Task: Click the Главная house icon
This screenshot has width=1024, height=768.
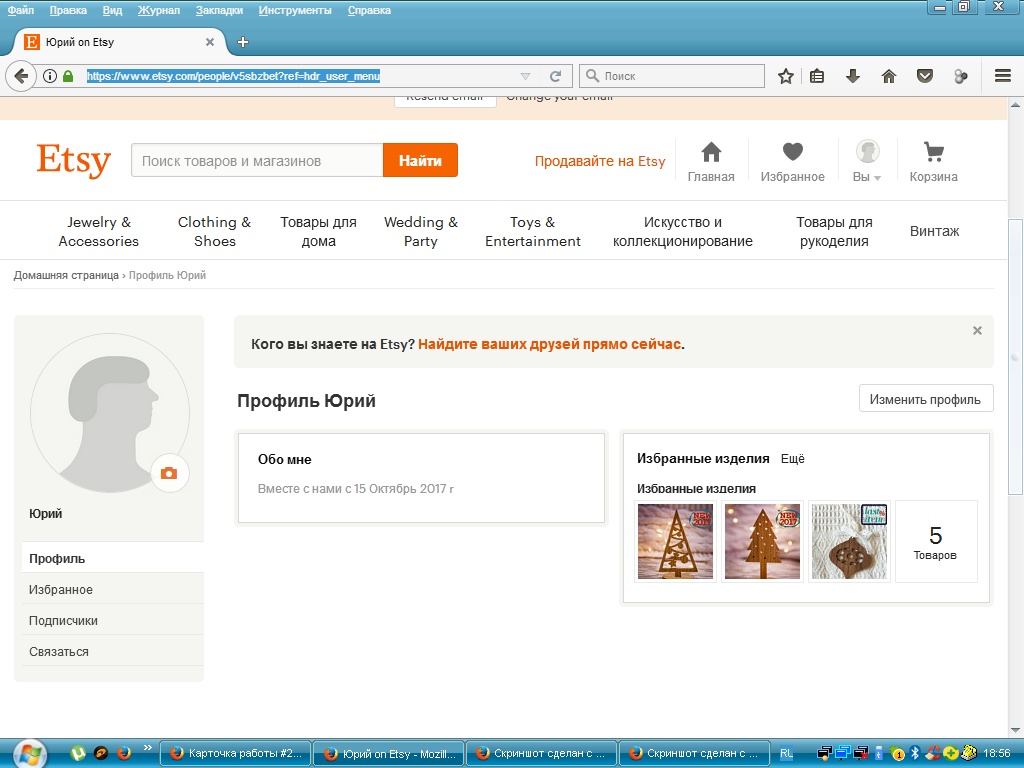Action: pyautogui.click(x=711, y=161)
